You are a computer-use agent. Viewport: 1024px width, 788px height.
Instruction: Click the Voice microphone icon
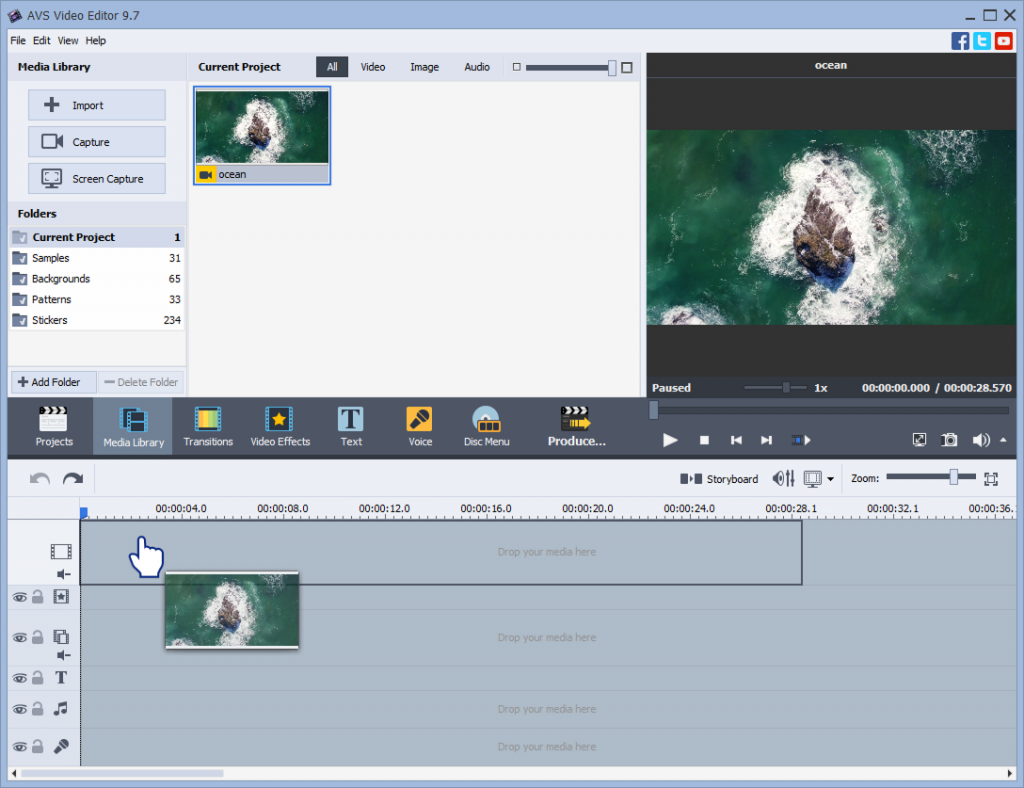(420, 420)
